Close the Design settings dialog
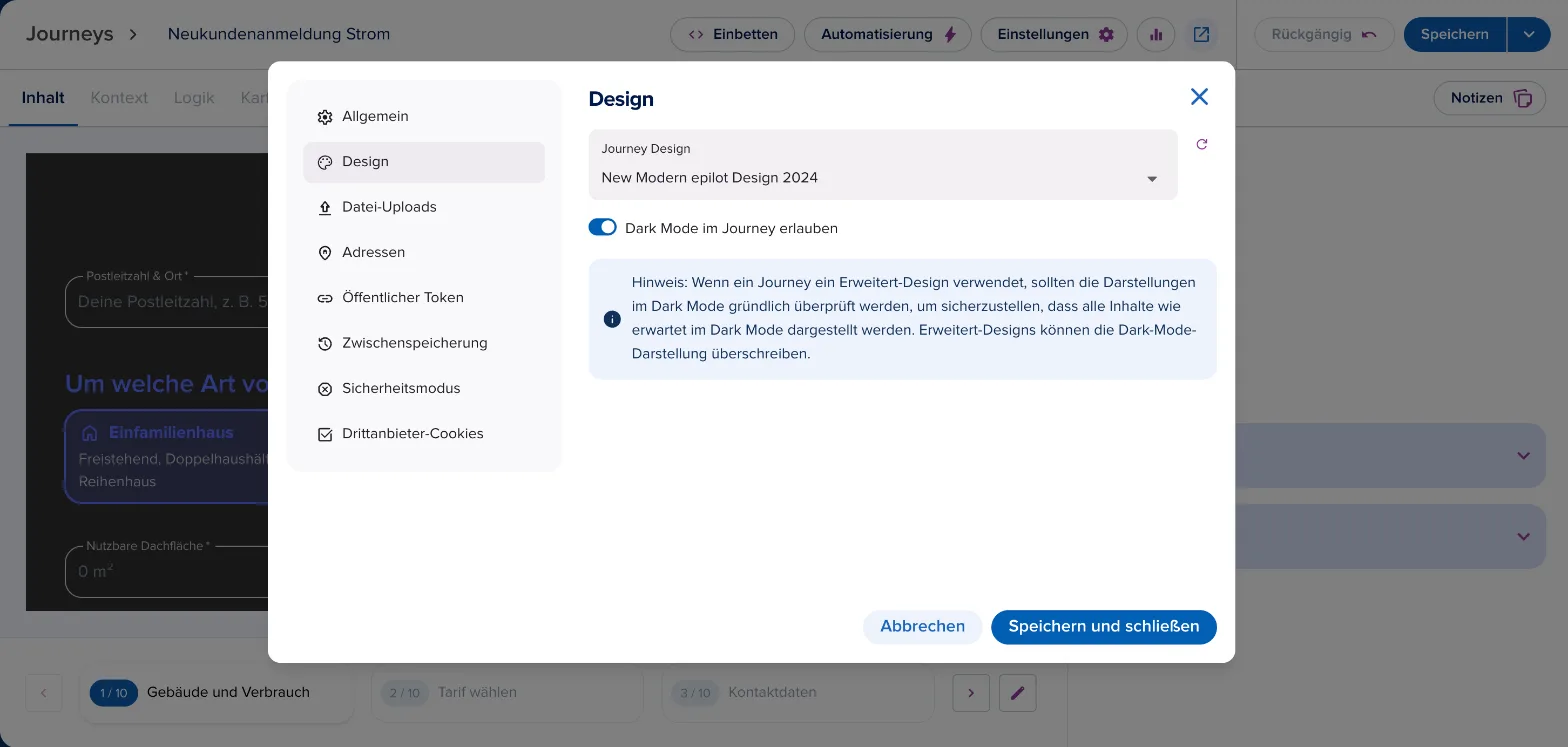This screenshot has width=1568, height=747. pyautogui.click(x=1199, y=97)
